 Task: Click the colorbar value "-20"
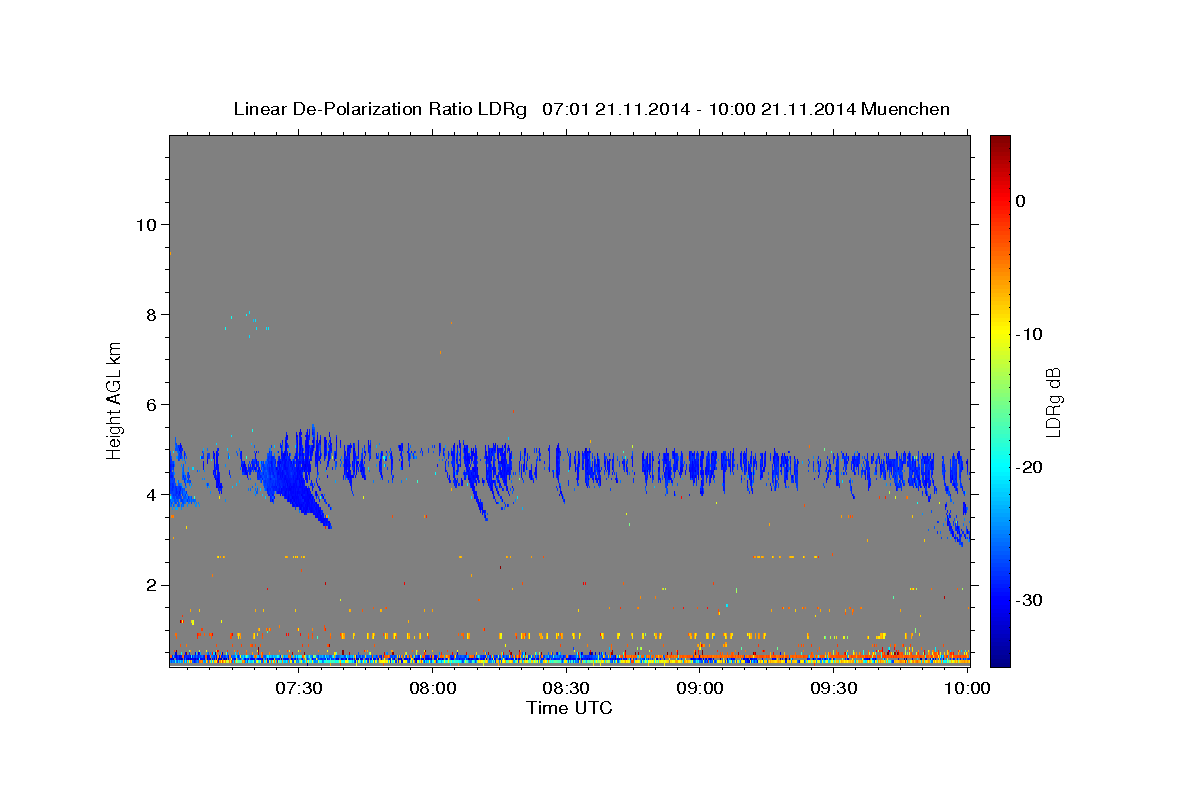tap(1030, 467)
